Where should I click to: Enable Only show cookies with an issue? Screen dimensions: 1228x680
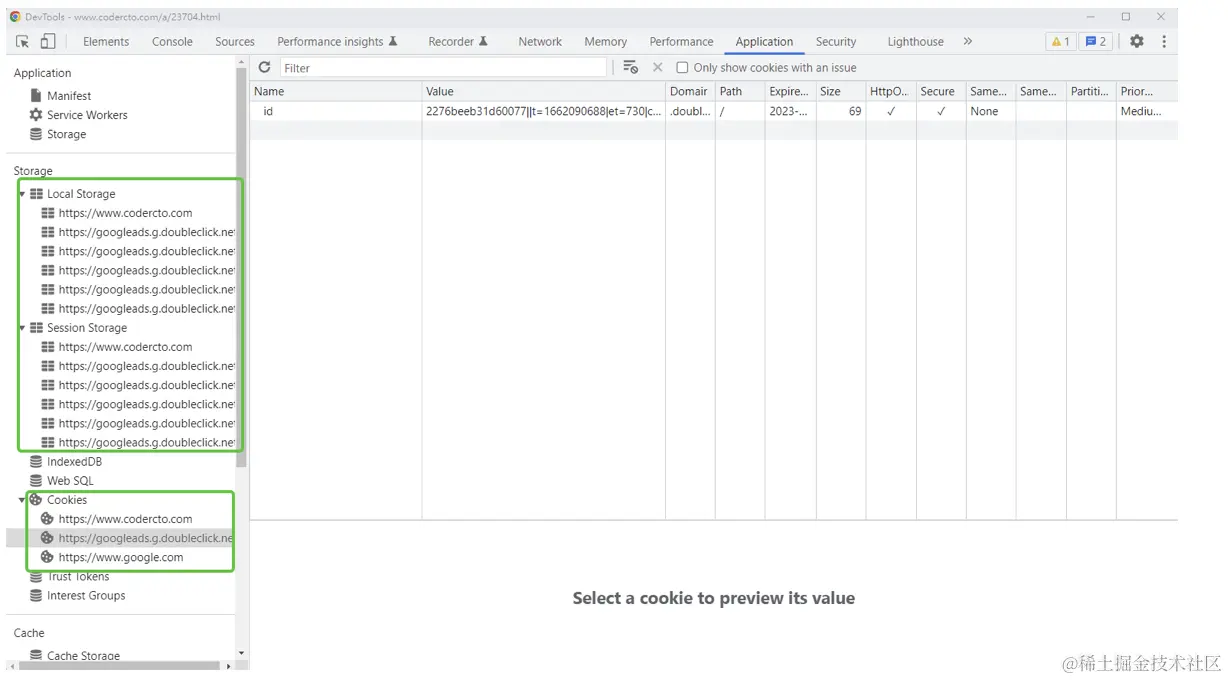point(682,67)
